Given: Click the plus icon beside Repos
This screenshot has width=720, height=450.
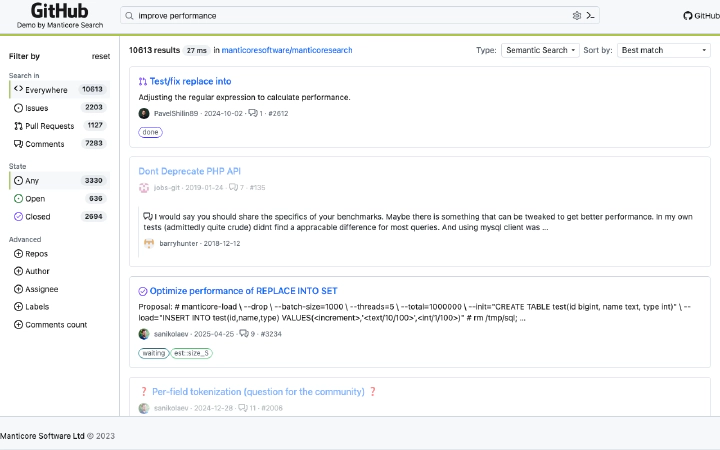Looking at the screenshot, I should point(18,253).
